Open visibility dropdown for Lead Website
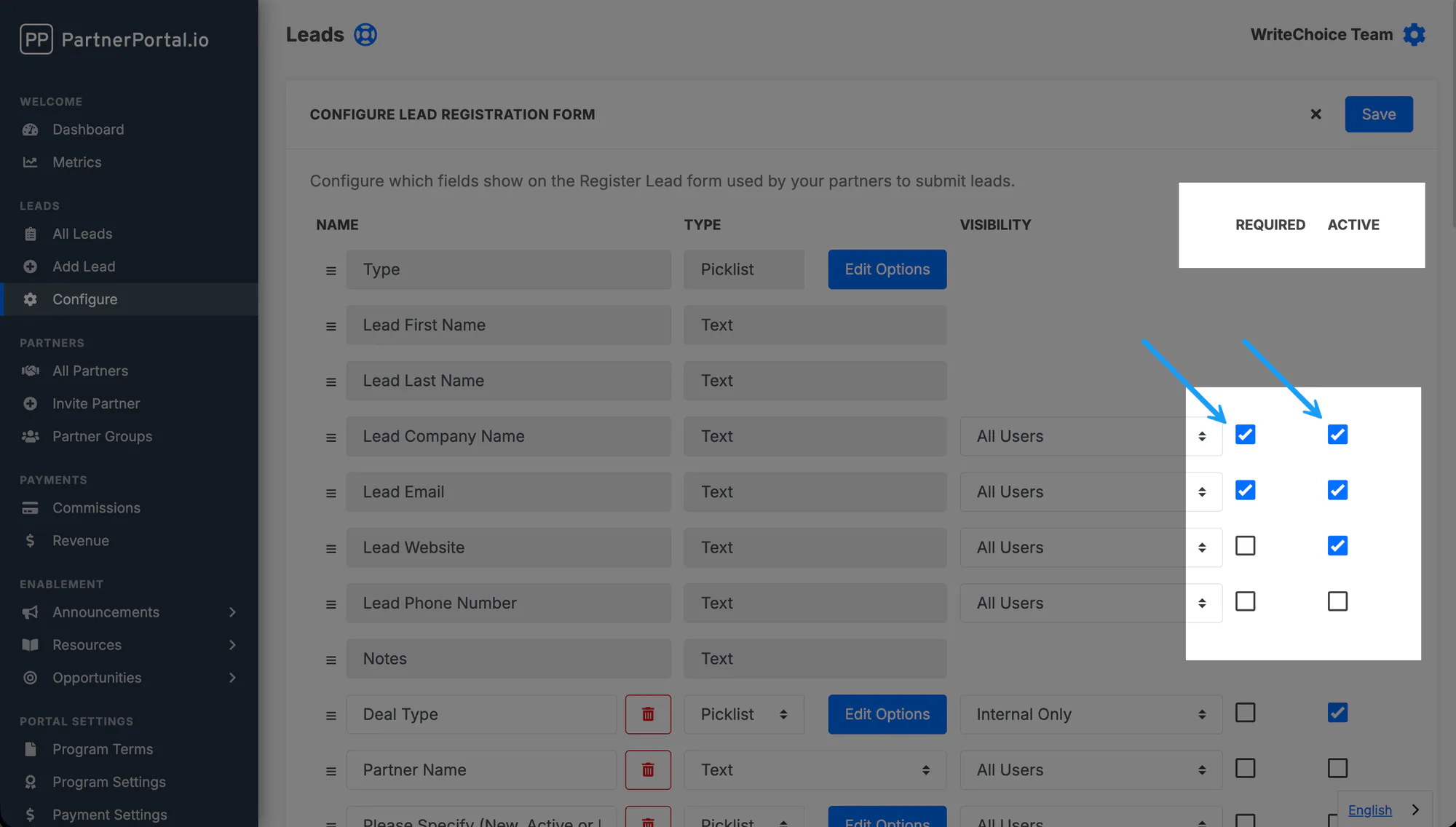This screenshot has width=1456, height=827. coord(1091,547)
